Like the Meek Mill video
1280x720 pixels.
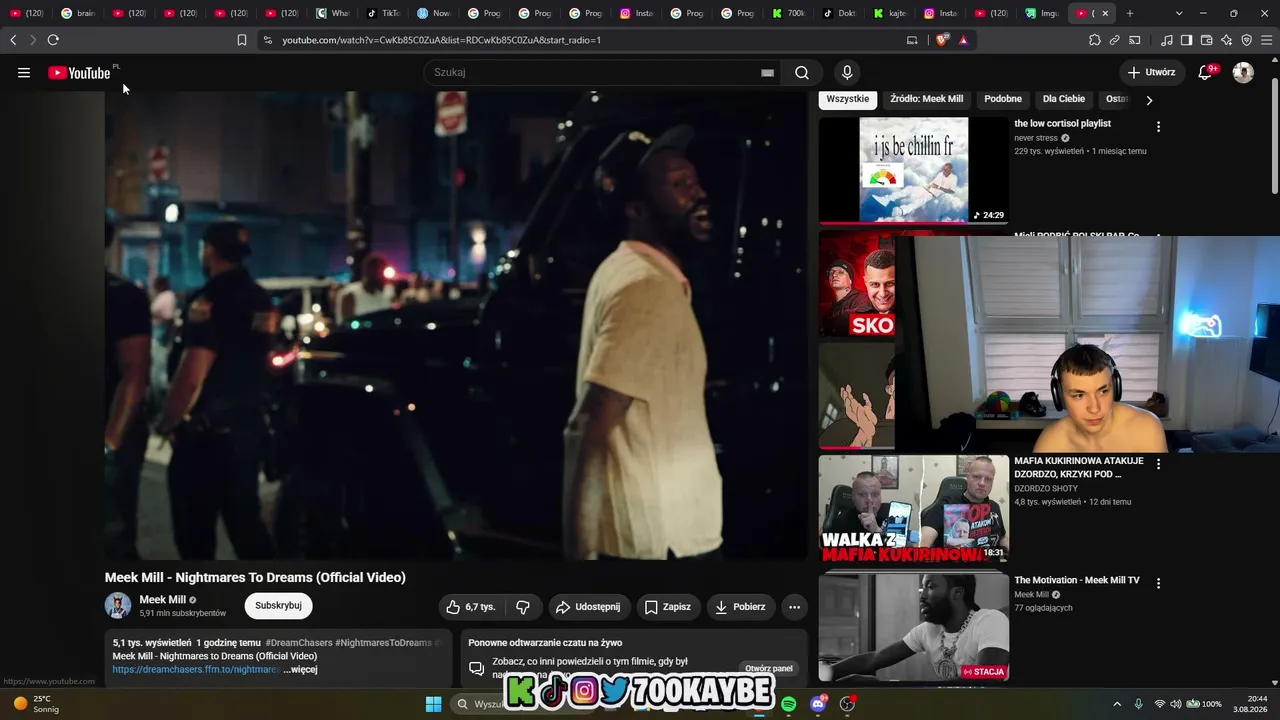tap(470, 607)
